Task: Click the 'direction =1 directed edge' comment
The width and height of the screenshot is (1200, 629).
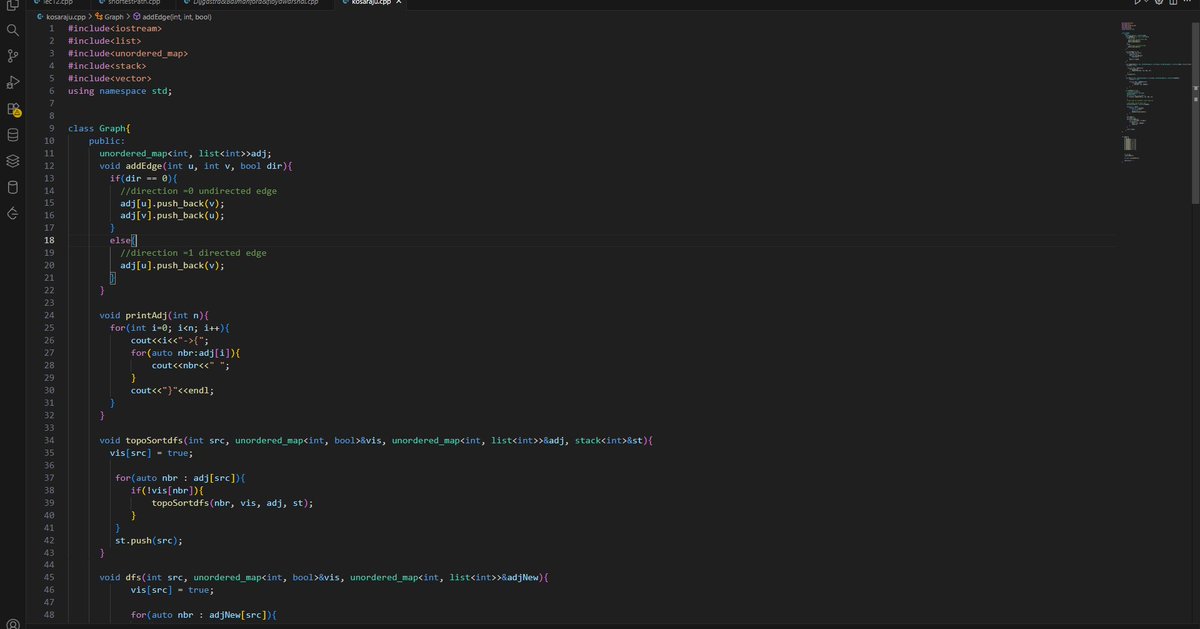Action: pyautogui.click(x=193, y=253)
